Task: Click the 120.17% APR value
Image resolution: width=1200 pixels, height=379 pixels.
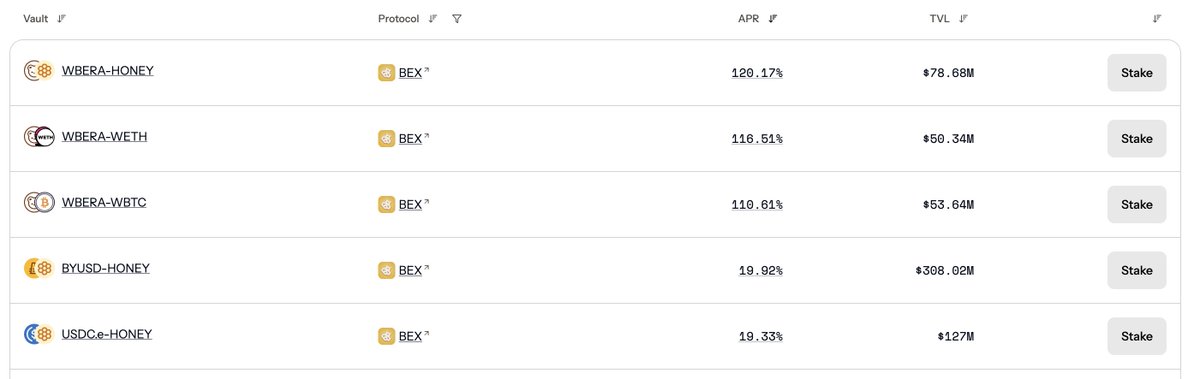Action: click(757, 73)
